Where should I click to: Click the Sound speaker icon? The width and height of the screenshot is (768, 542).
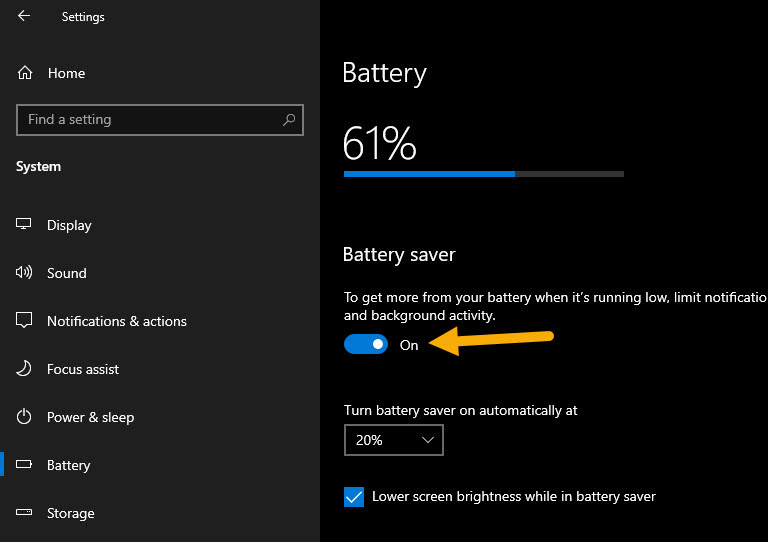point(24,273)
